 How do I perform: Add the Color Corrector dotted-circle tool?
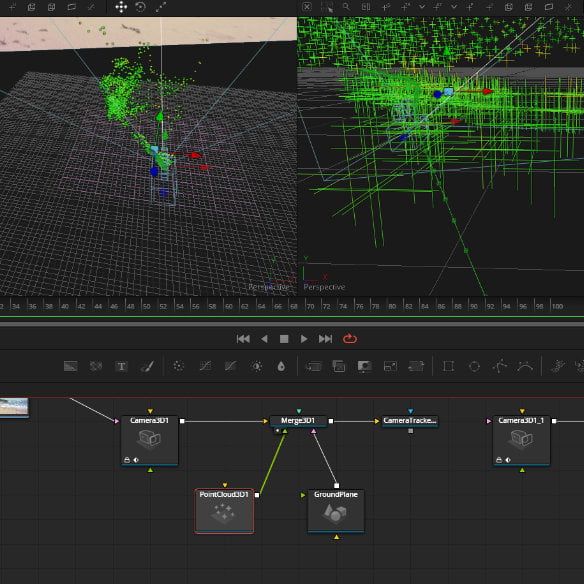pyautogui.click(x=178, y=366)
